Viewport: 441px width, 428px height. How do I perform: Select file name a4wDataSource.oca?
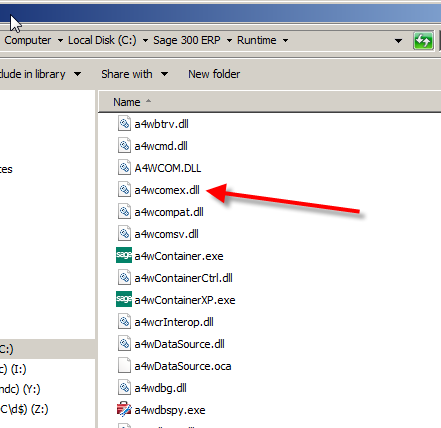pos(183,366)
